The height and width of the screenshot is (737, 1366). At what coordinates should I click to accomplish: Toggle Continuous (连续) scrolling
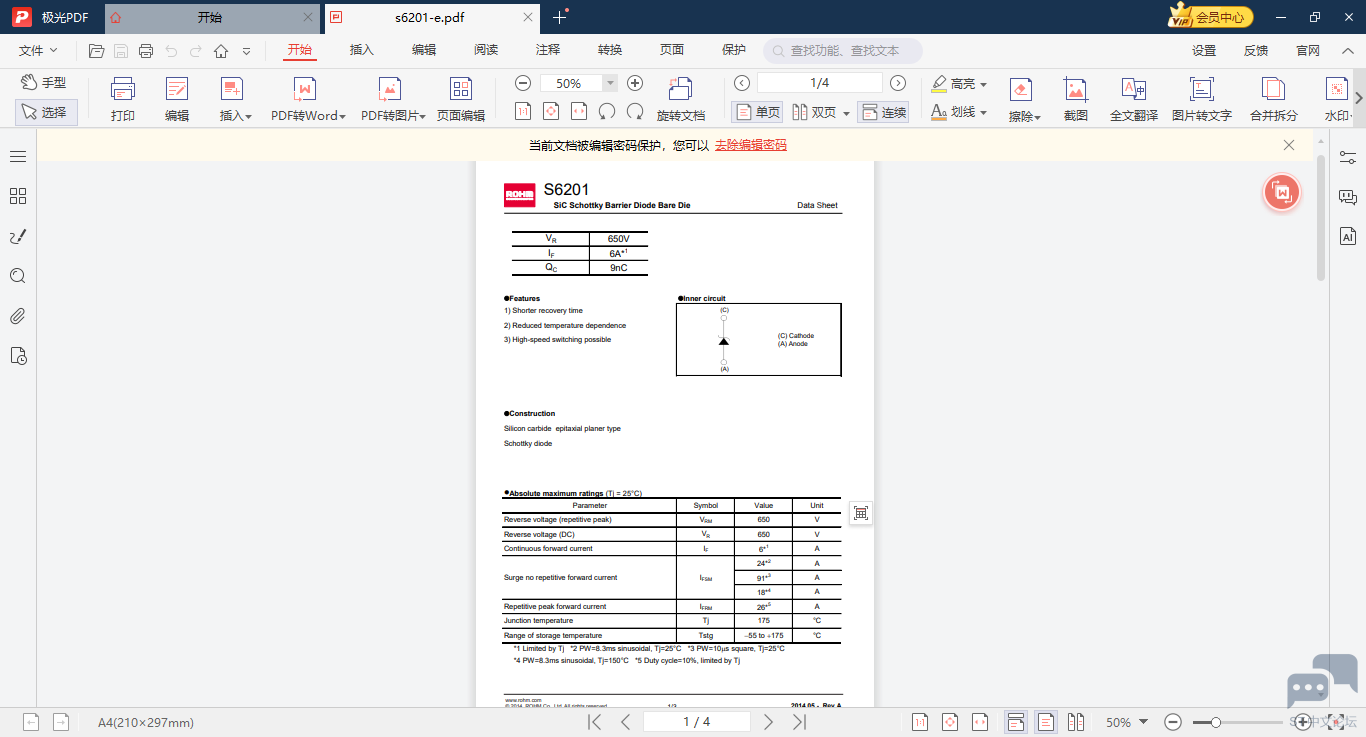click(x=883, y=112)
